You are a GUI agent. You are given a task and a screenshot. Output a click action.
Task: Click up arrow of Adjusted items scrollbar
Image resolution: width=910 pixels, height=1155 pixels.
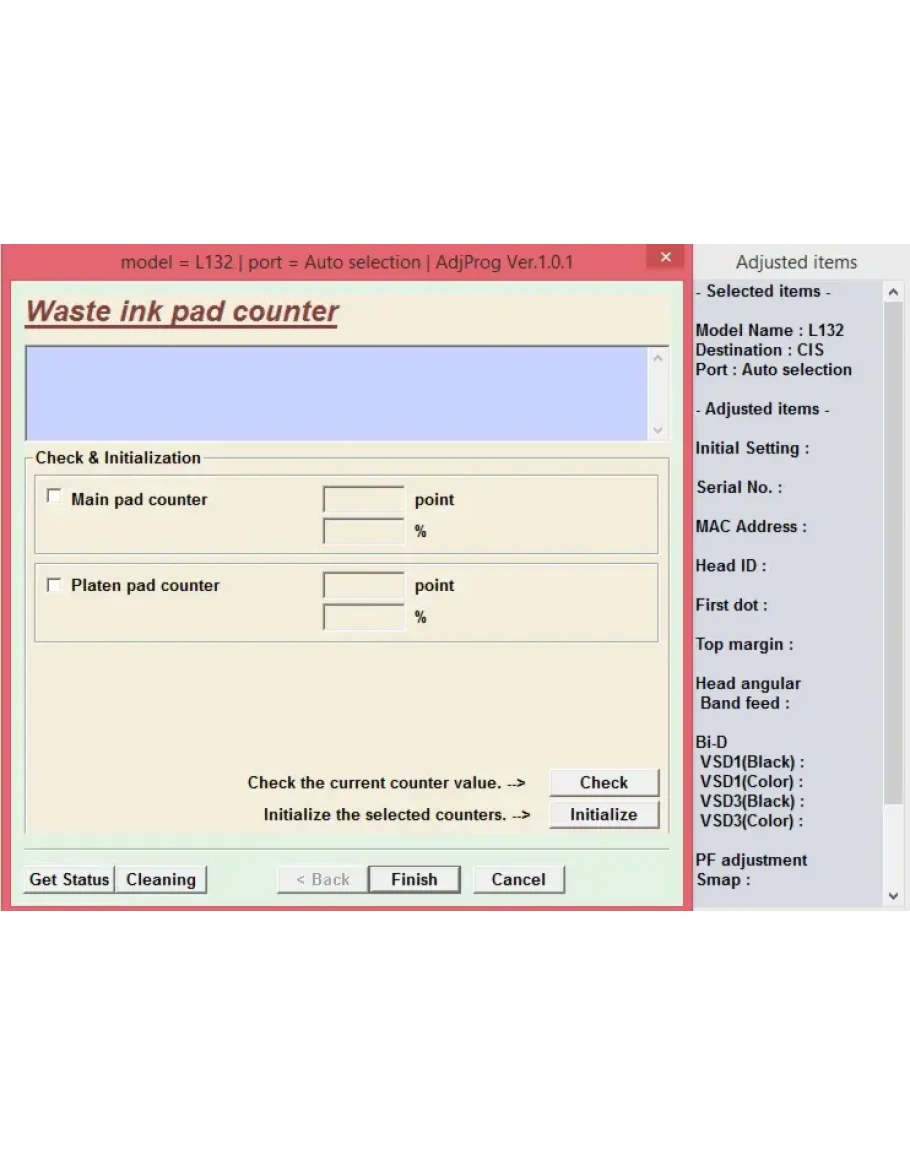point(894,292)
